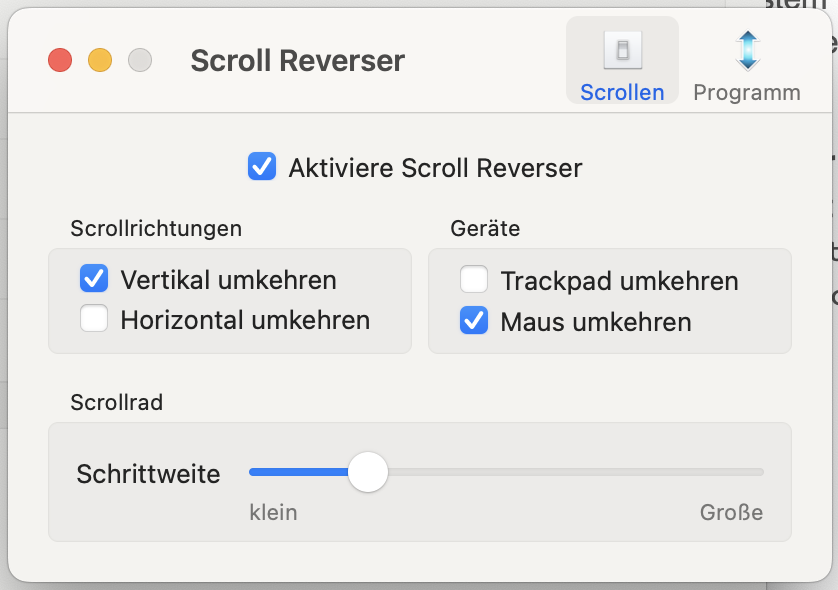Click the Horizontal umkehren label text
This screenshot has height=590, width=838.
point(245,321)
